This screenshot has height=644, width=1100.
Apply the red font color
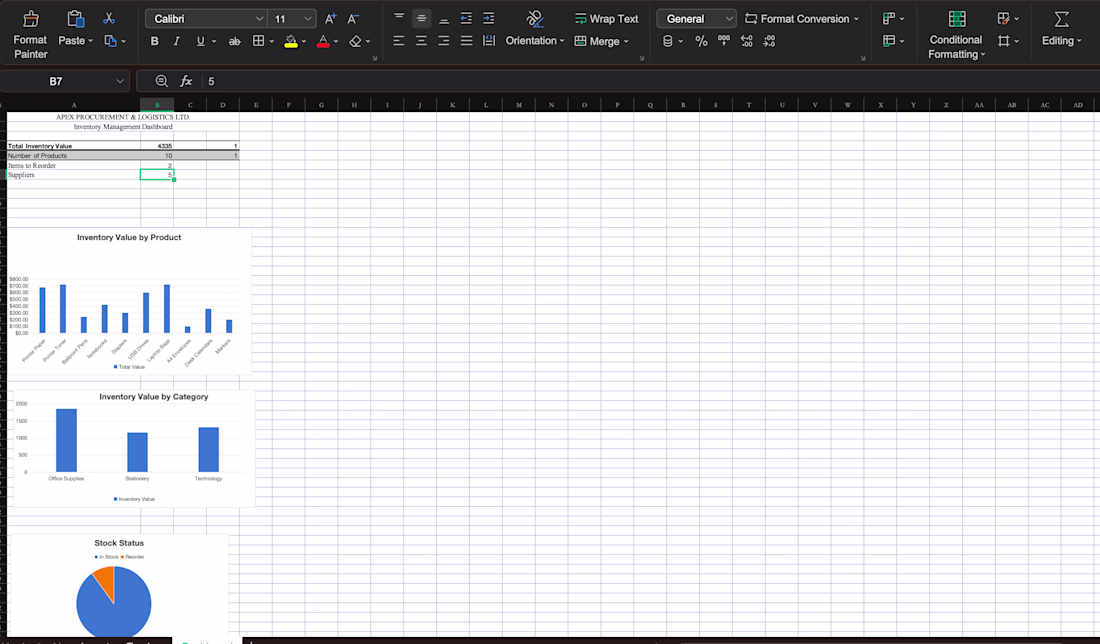coord(323,41)
